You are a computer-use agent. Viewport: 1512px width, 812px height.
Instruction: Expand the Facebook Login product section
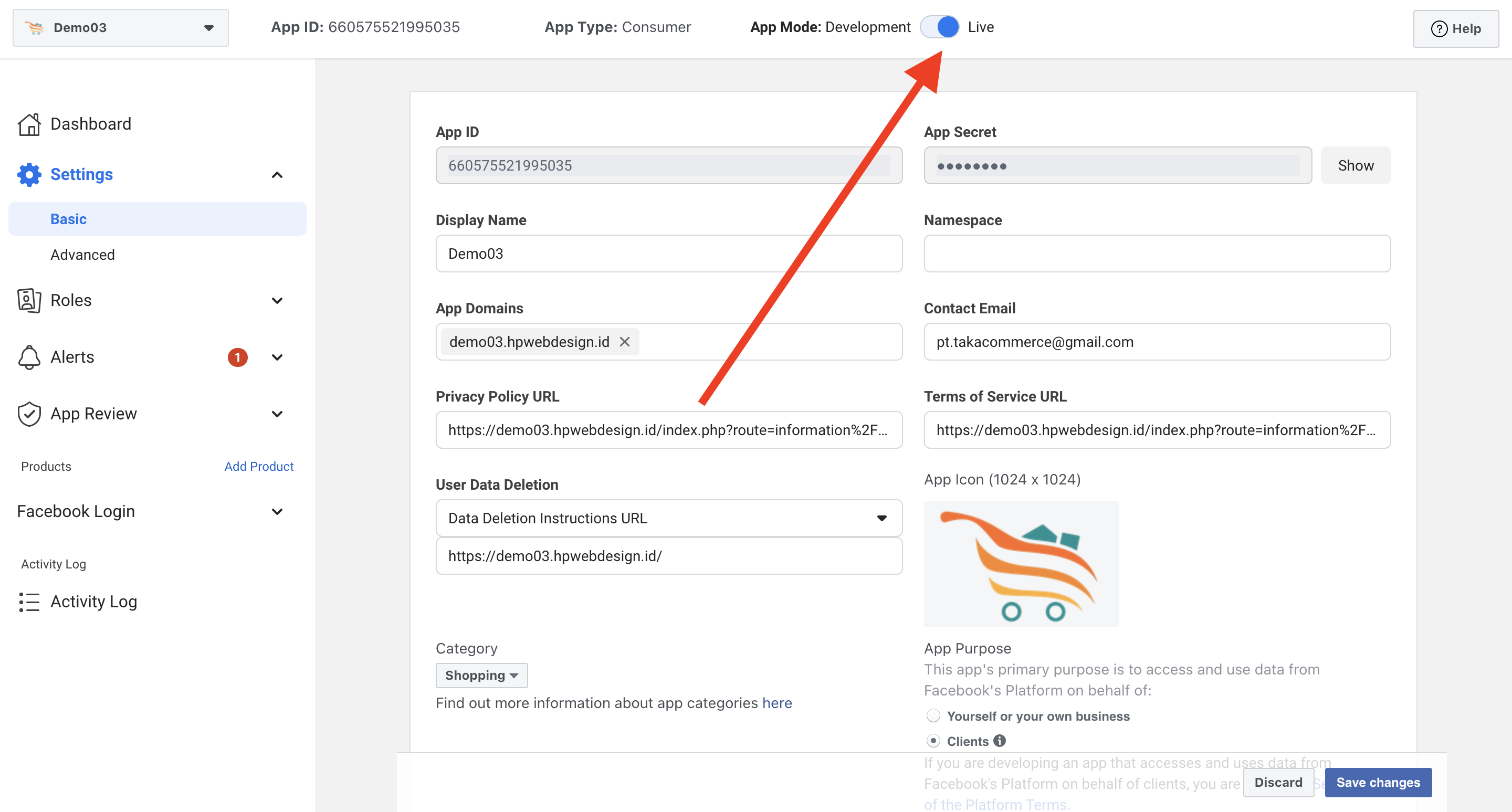277,512
